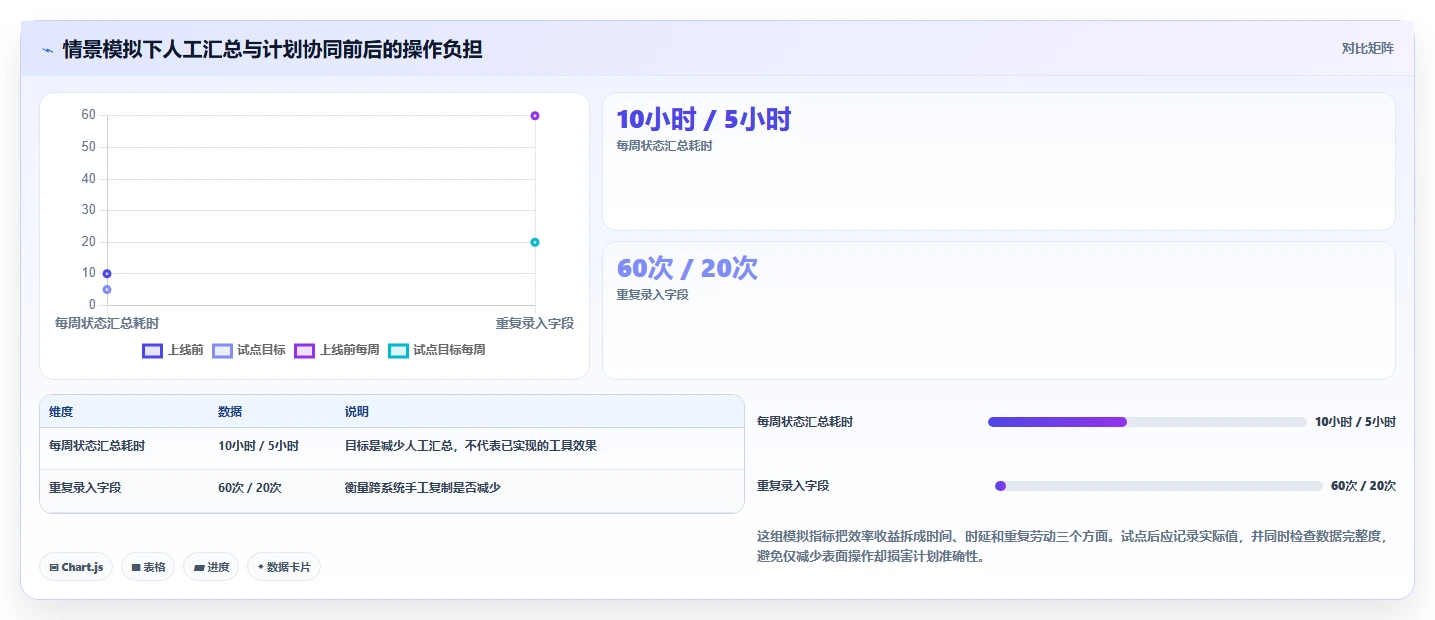Click the purple data point at 60

click(x=535, y=116)
